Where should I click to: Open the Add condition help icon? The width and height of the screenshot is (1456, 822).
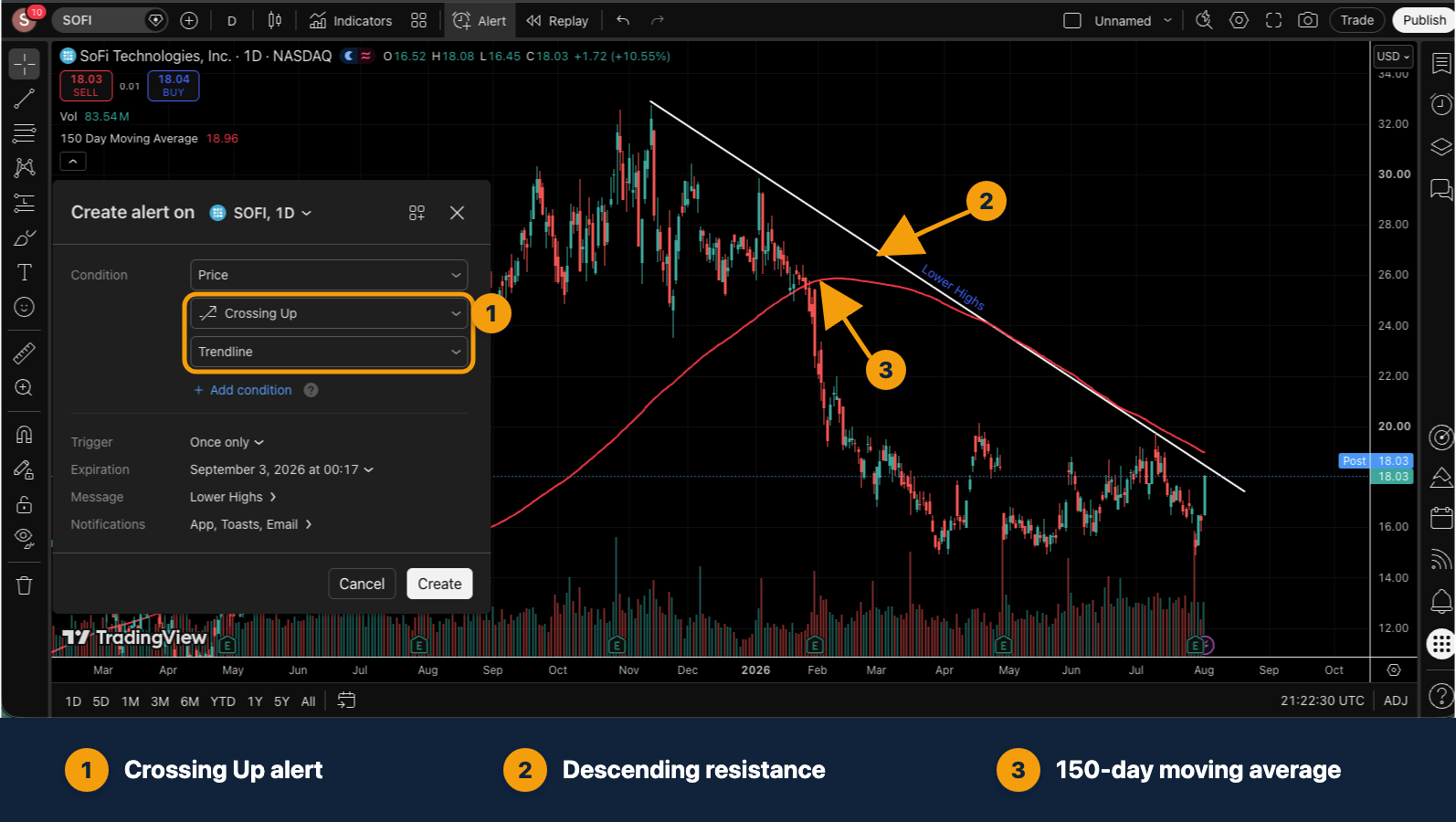click(311, 390)
